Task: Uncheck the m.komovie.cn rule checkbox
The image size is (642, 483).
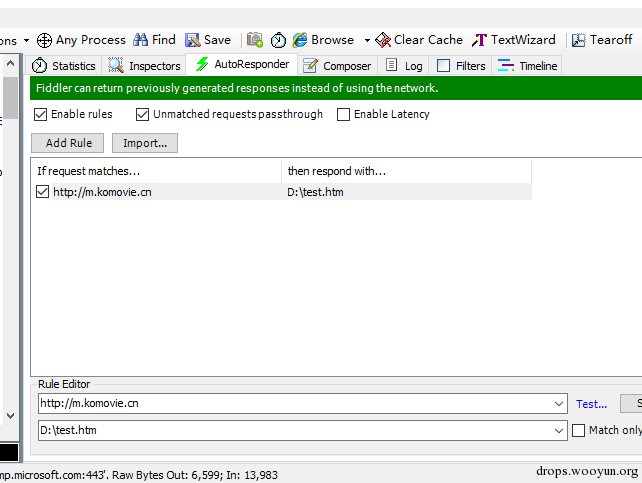Action: pos(43,192)
